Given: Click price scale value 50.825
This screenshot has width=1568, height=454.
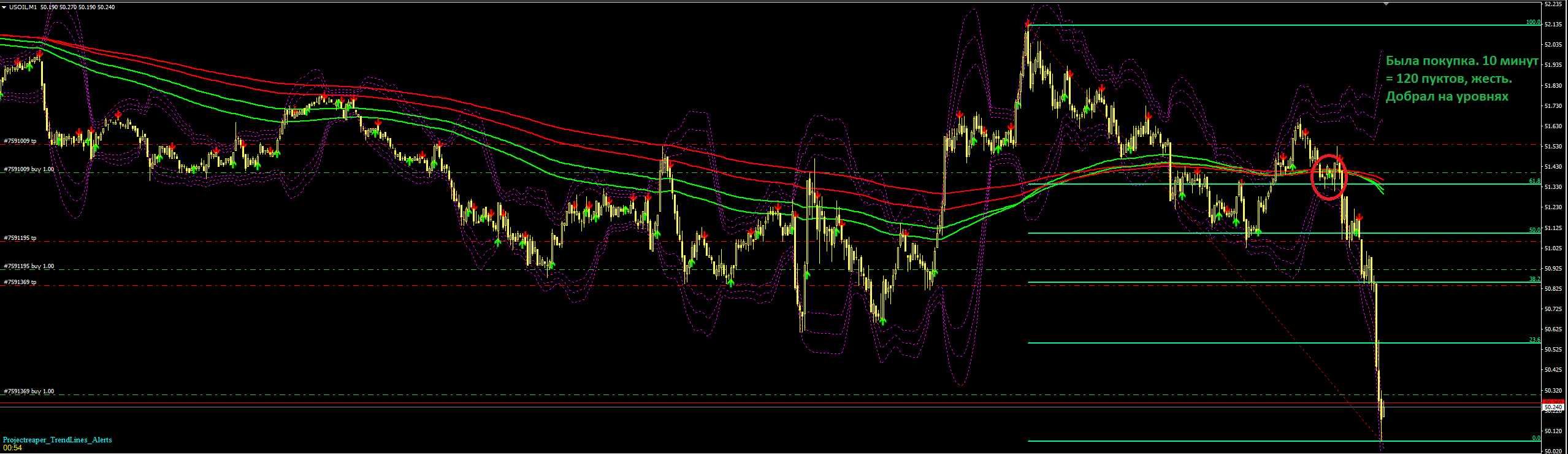Looking at the screenshot, I should pyautogui.click(x=1553, y=289).
